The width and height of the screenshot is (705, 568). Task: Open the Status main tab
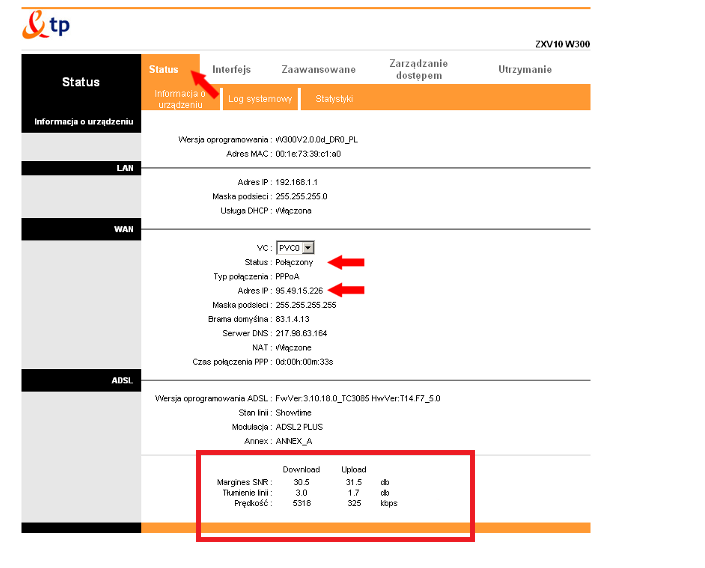coord(164,69)
